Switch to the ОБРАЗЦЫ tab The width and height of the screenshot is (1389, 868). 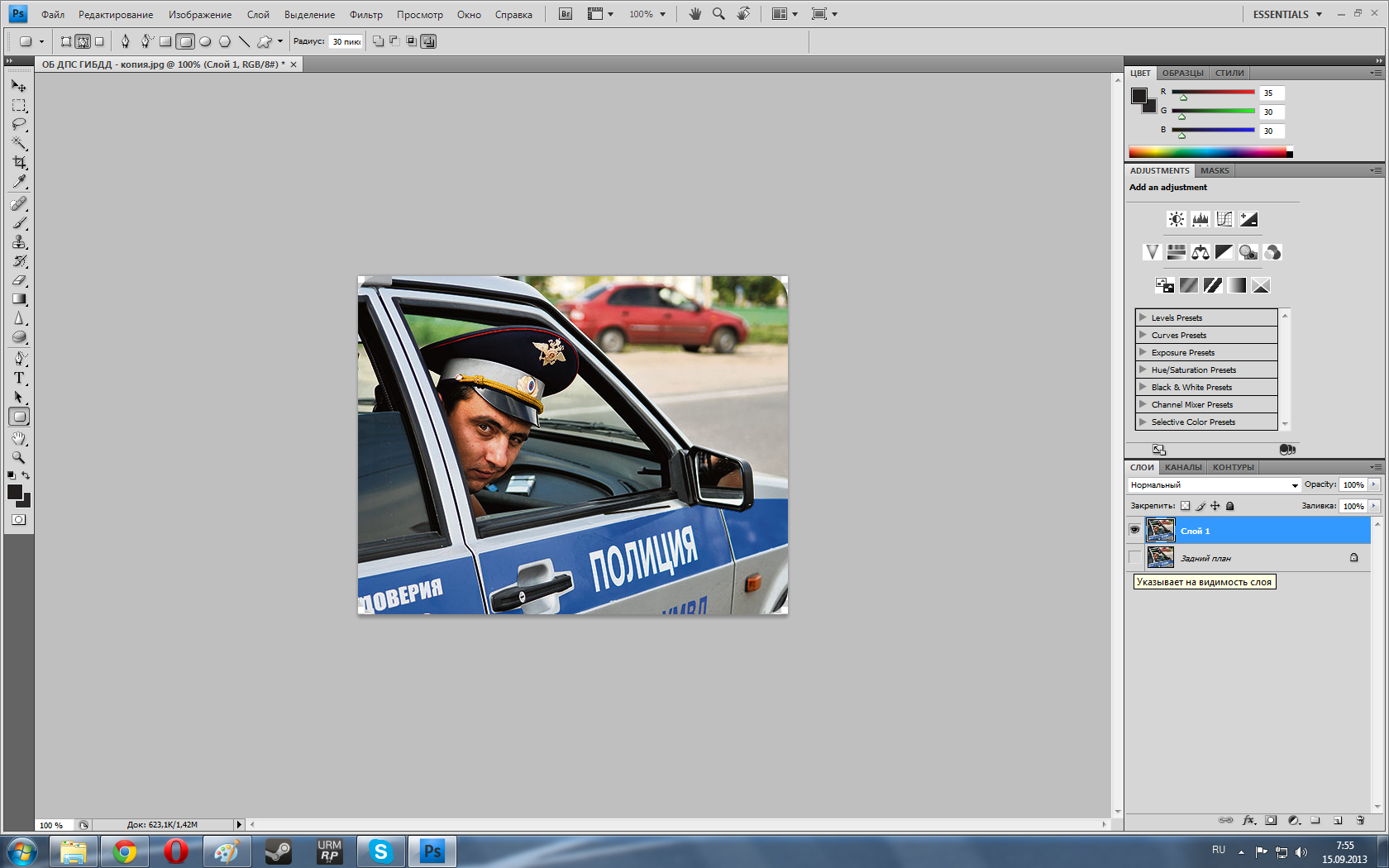pos(1182,73)
